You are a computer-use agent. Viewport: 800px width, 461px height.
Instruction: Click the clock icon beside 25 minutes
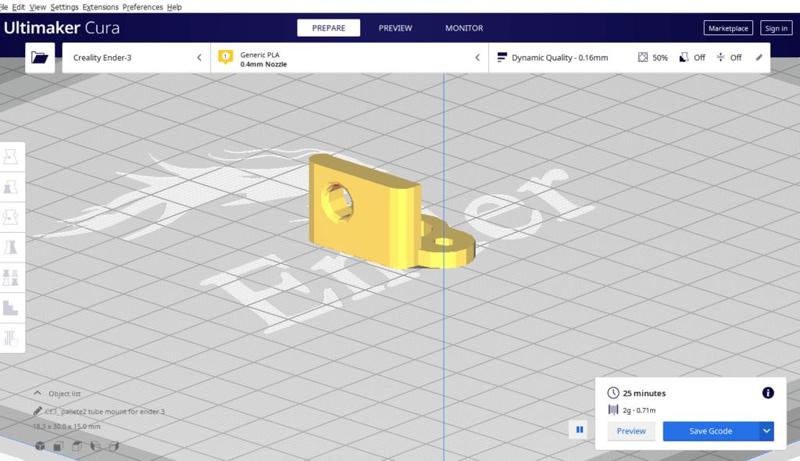(x=613, y=393)
